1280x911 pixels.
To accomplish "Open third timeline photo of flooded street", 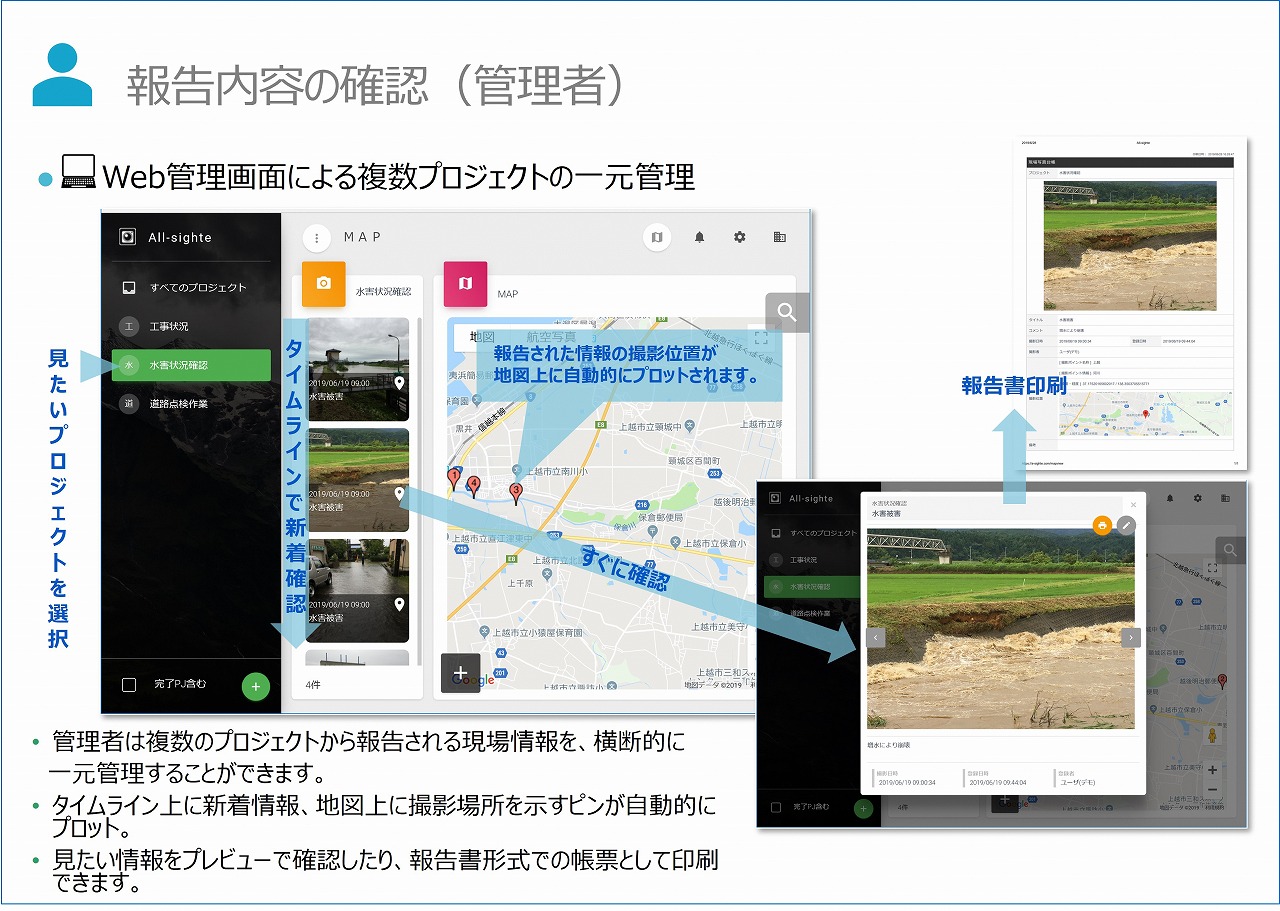I will (x=358, y=590).
